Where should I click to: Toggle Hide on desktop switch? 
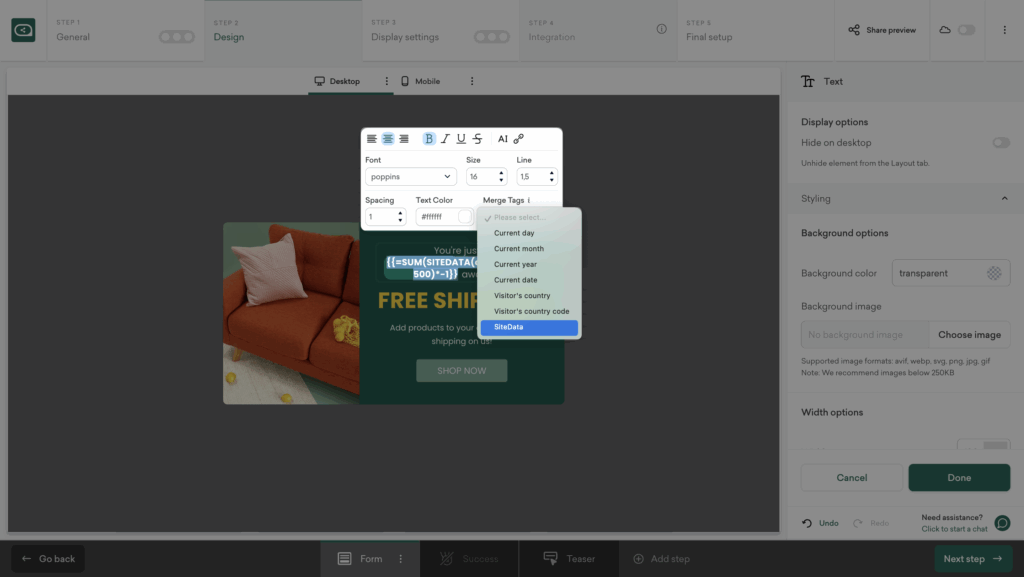tap(1000, 143)
